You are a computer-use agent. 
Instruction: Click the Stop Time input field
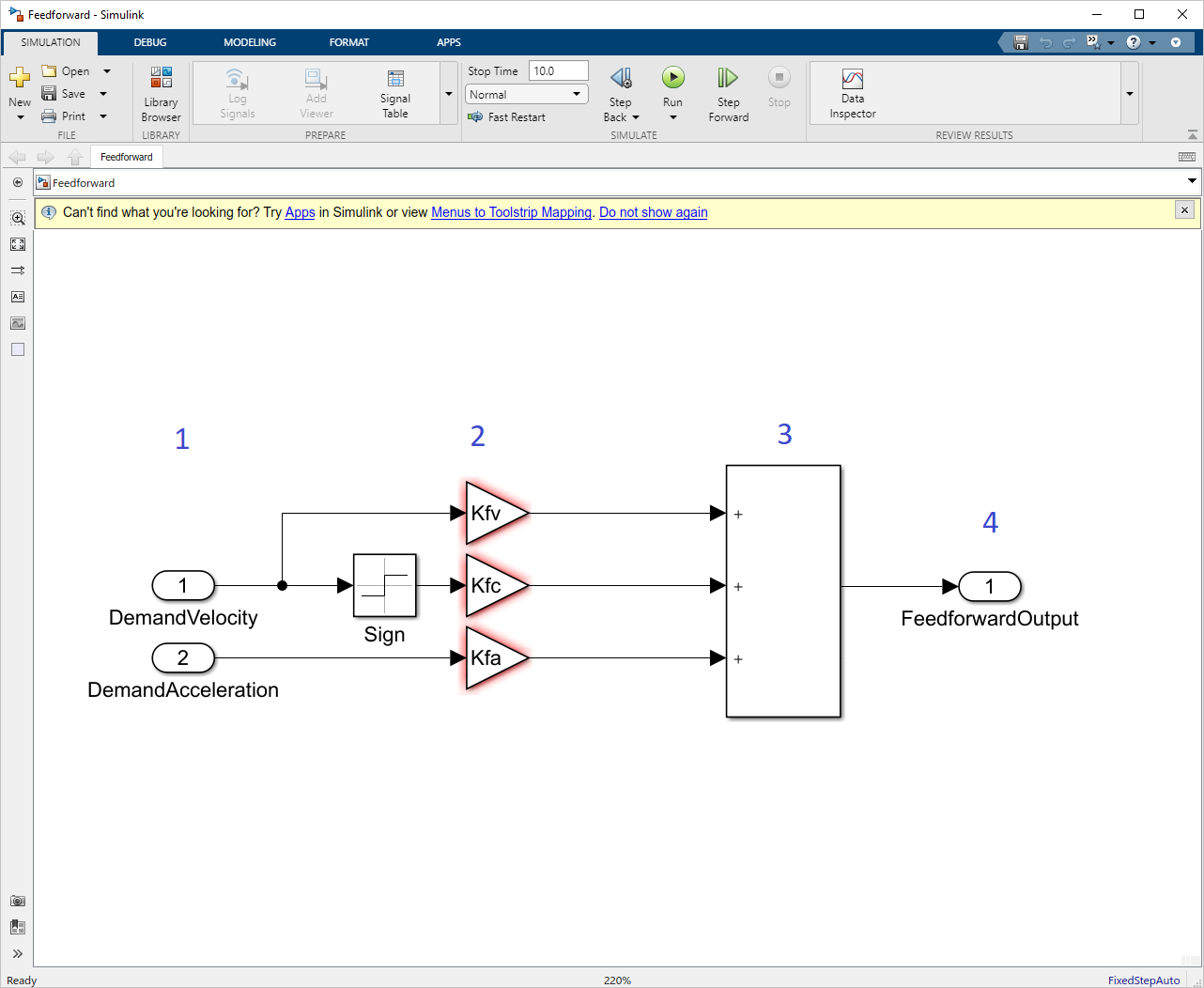[x=559, y=71]
